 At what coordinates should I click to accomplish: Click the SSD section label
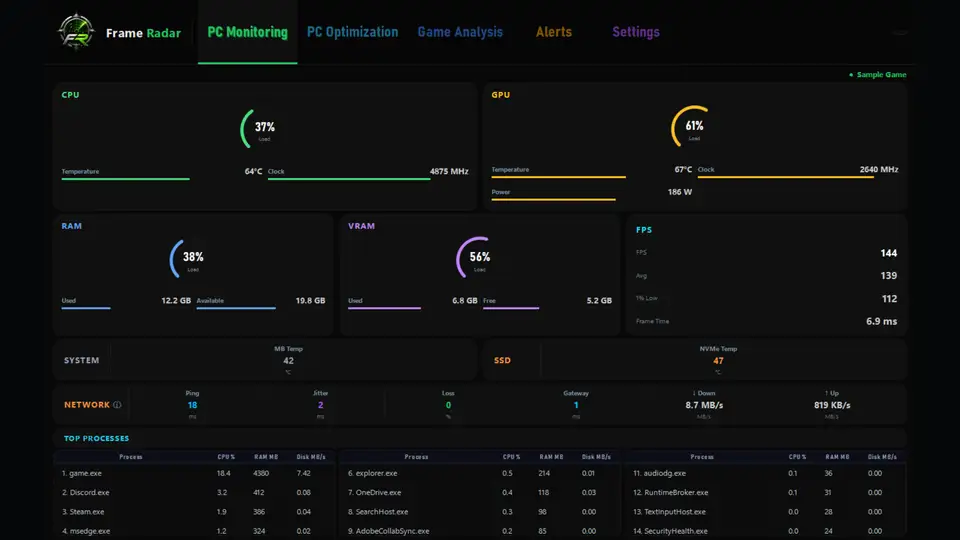[502, 361]
